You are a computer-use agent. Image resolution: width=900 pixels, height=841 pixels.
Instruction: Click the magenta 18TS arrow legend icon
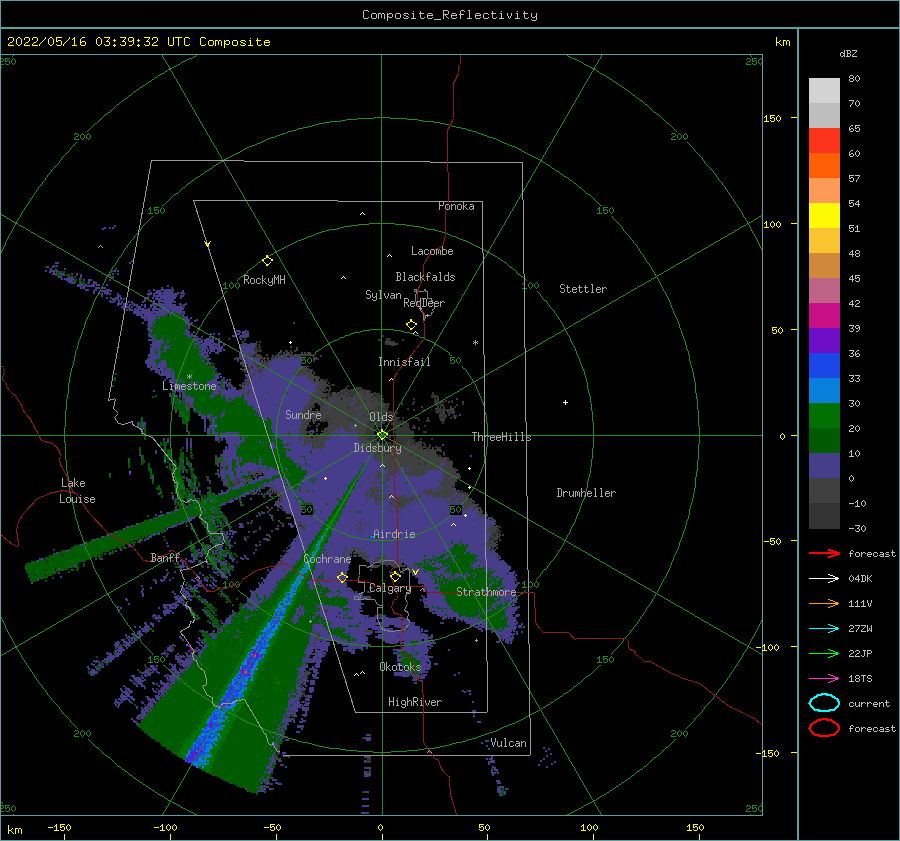pyautogui.click(x=824, y=679)
